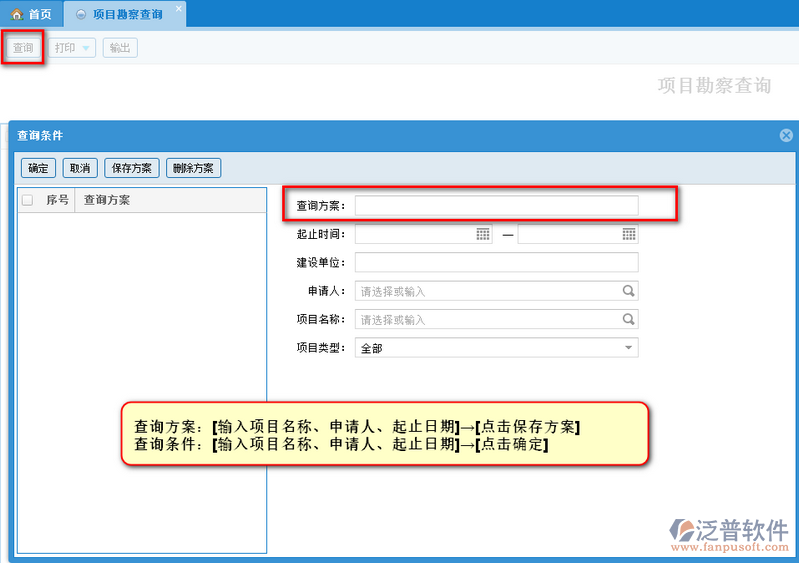Click the 查询方案 column header
Screen dimensions: 799x563
point(171,200)
